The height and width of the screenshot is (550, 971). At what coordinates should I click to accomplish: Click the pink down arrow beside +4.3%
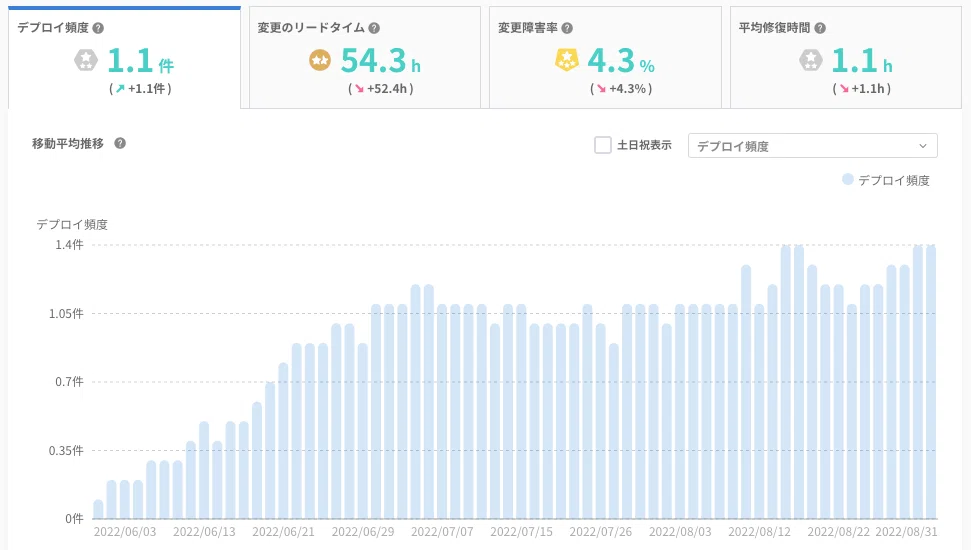(x=601, y=89)
